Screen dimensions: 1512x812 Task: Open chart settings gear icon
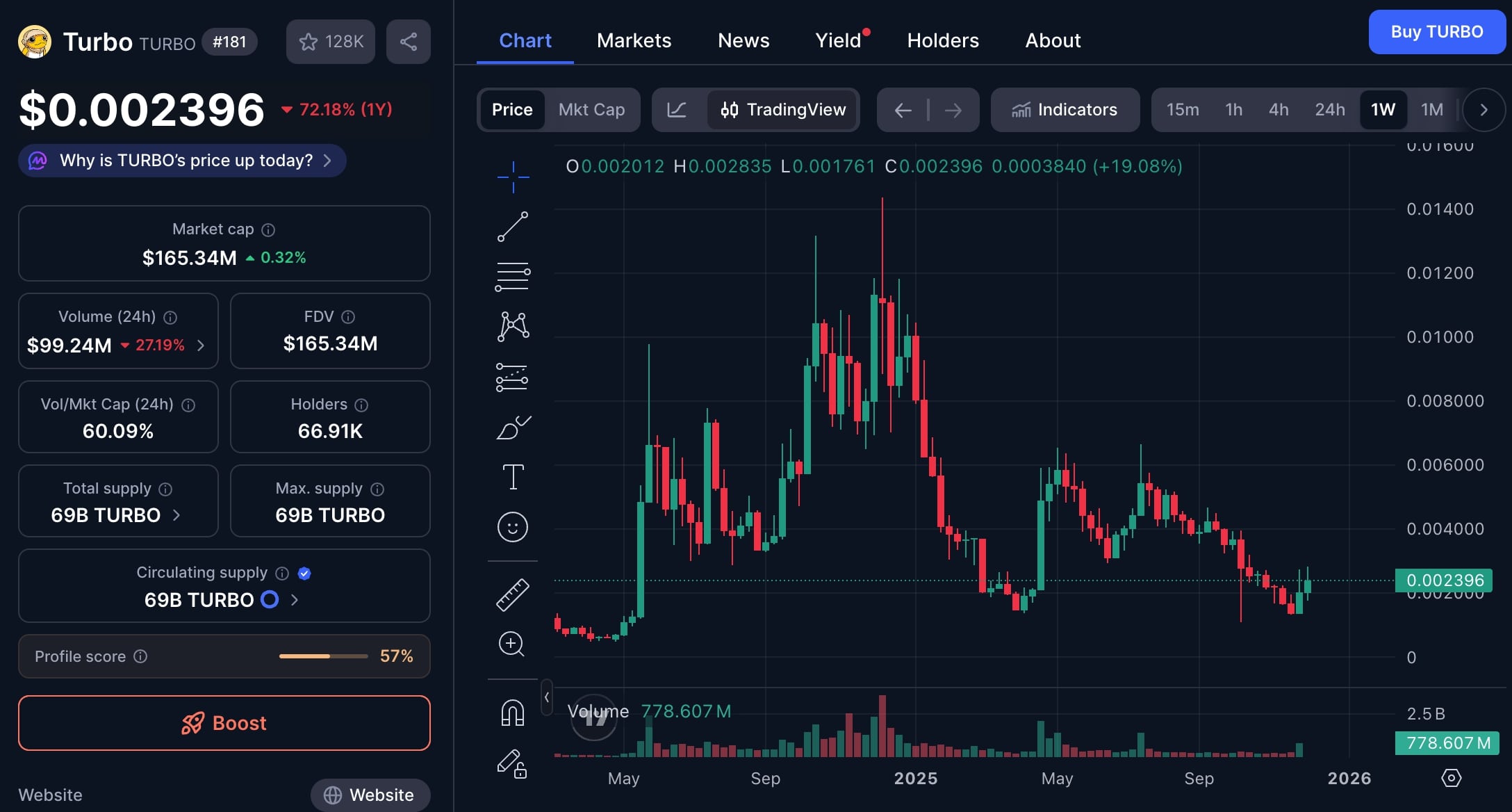1451,778
